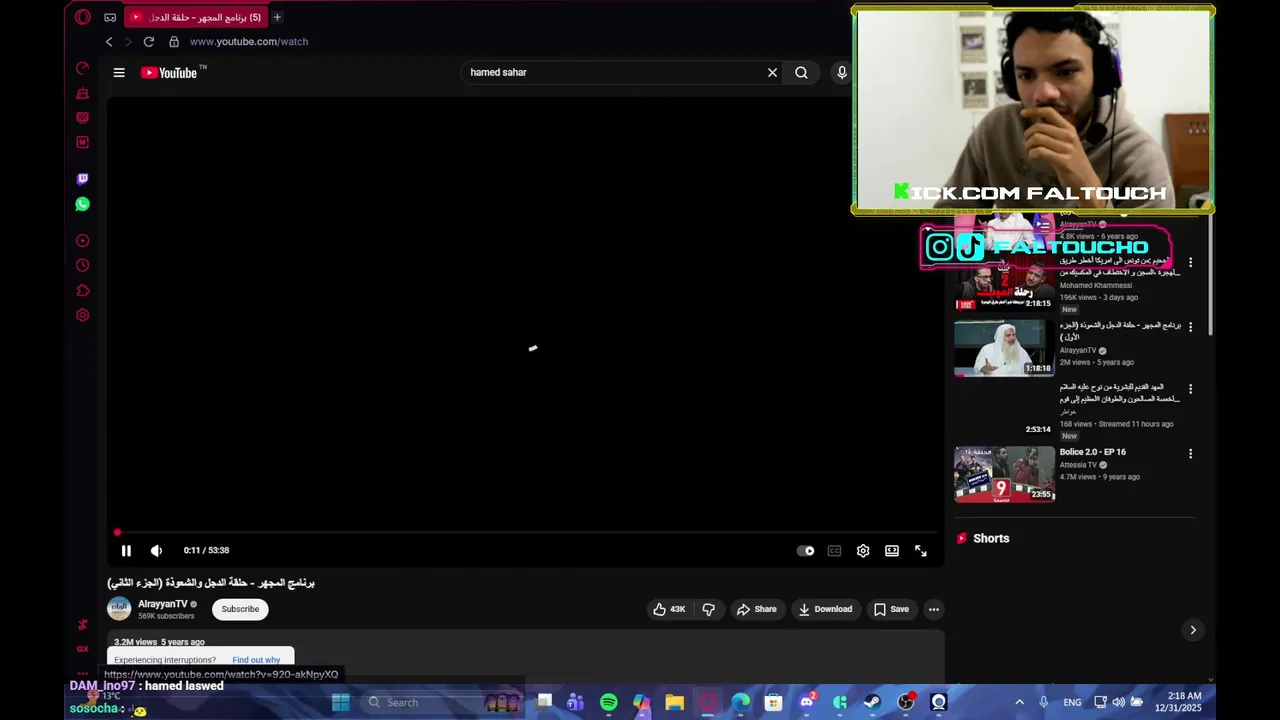Seek on video progress bar
The image size is (1280, 720).
(526, 532)
